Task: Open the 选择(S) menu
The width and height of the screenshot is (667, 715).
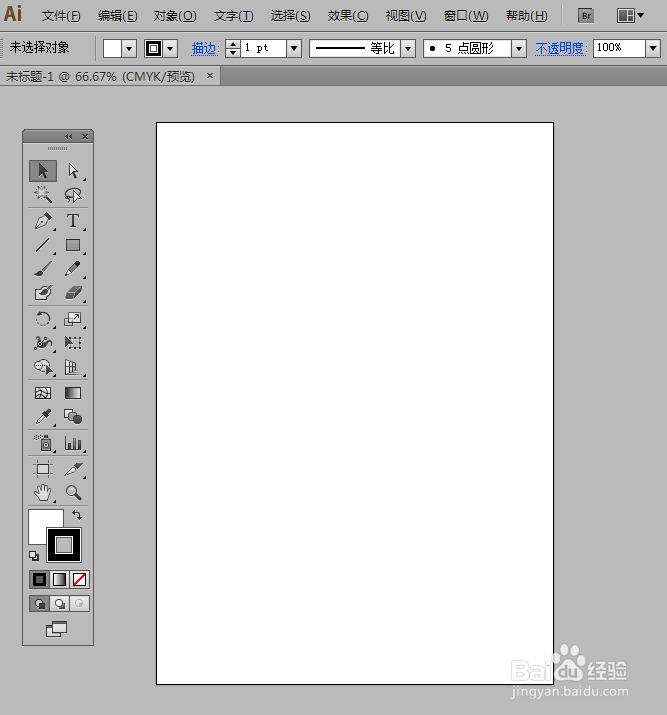Action: pyautogui.click(x=290, y=16)
